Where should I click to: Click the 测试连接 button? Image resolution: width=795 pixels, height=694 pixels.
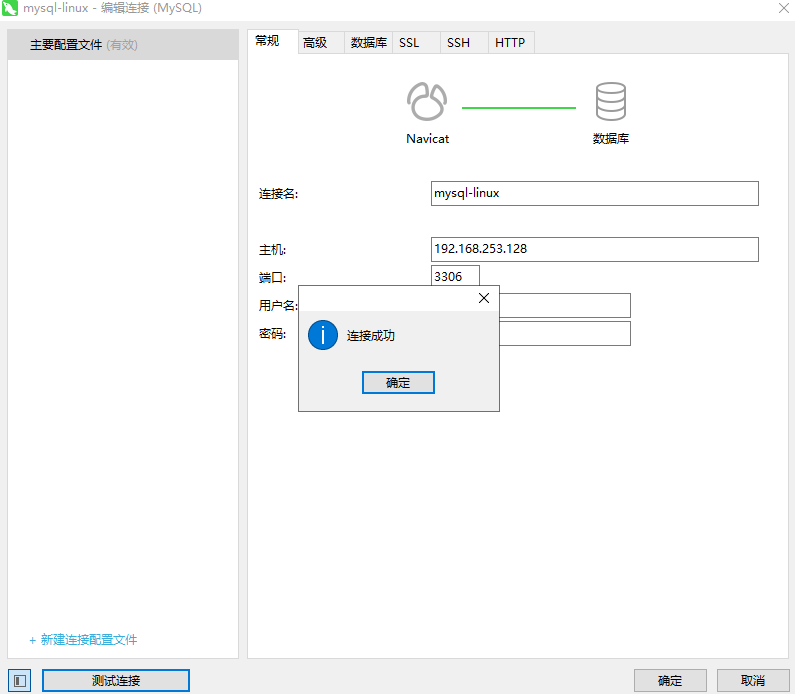coord(116,680)
